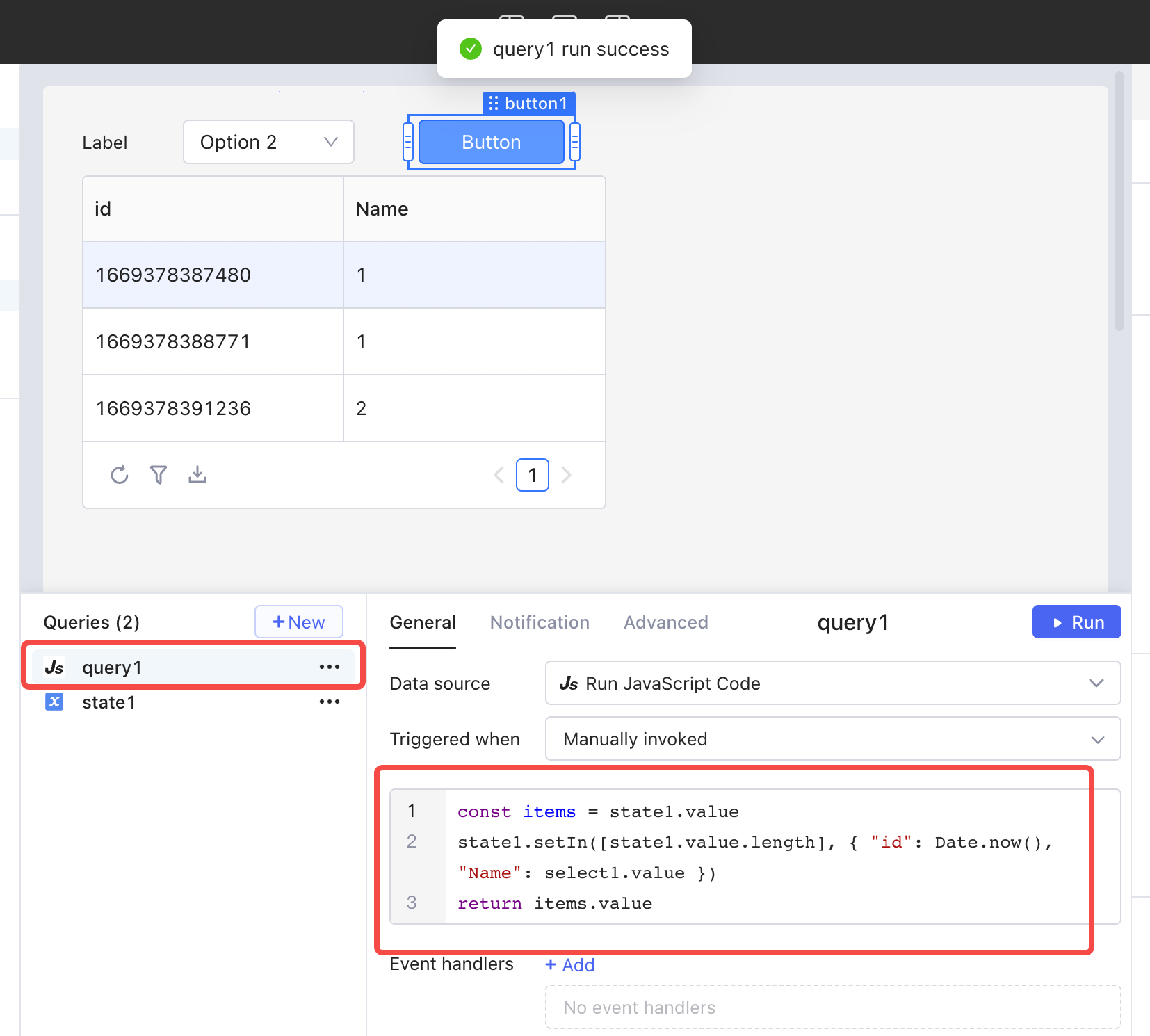Create a new query with New button
Image resolution: width=1150 pixels, height=1036 pixels.
298,622
